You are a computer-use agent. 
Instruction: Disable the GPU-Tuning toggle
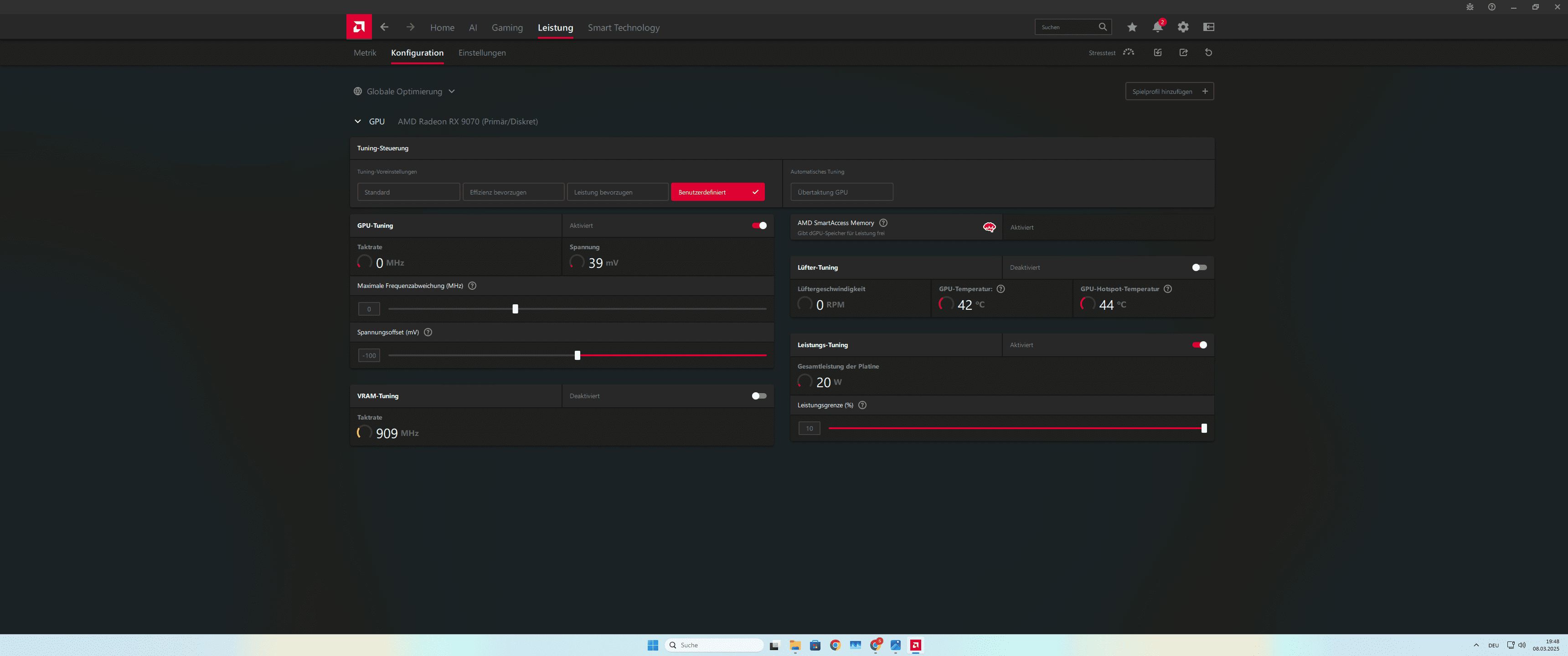point(759,226)
